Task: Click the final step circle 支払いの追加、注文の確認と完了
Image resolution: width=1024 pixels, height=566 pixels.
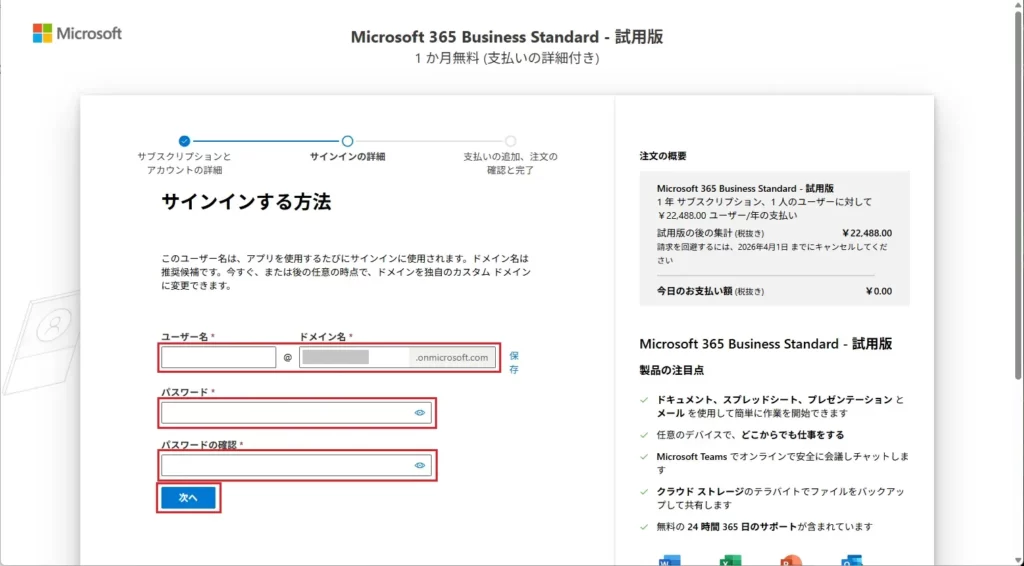Action: pos(511,141)
